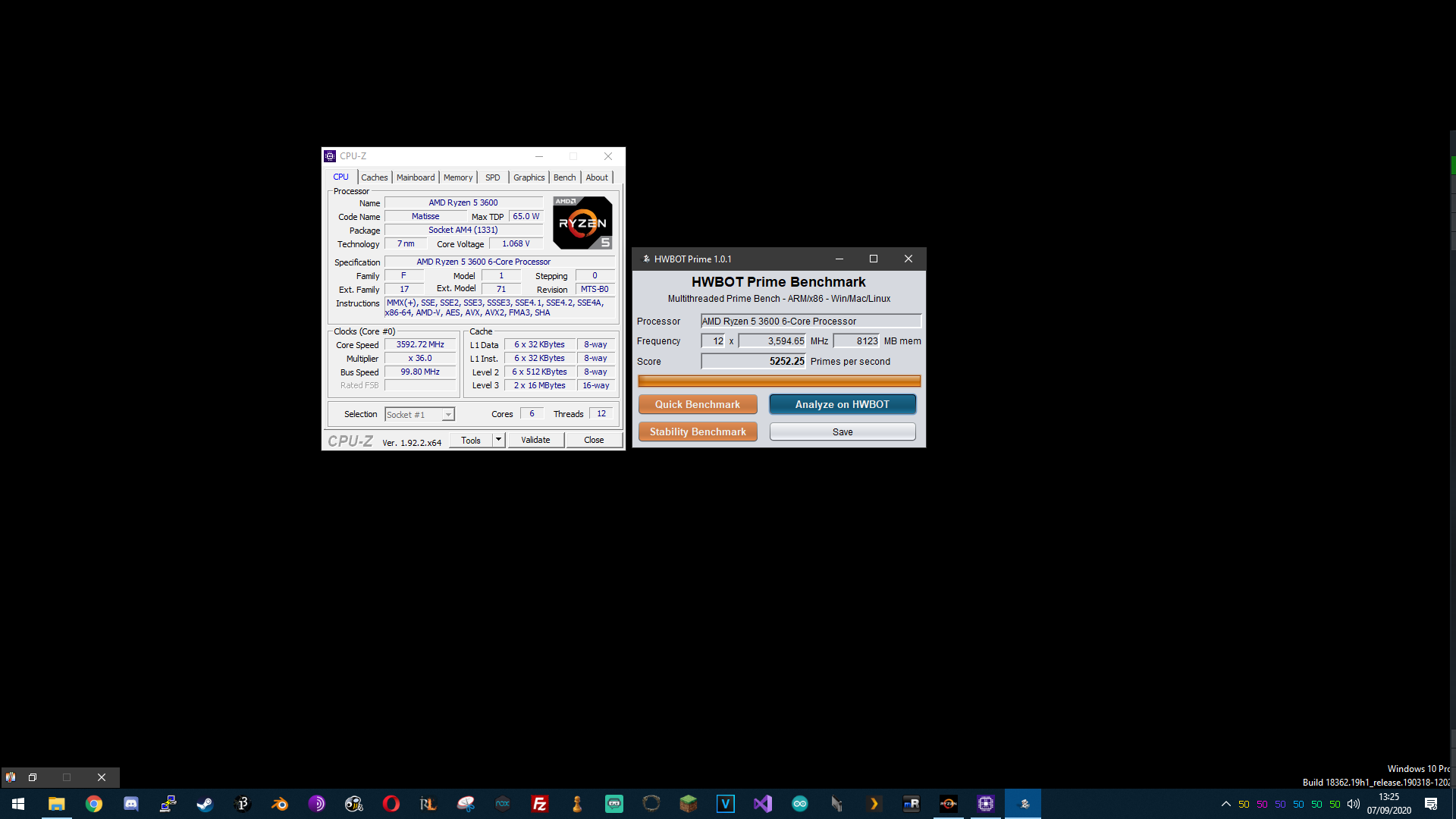Open File Explorer from the taskbar
1456x819 pixels.
click(56, 804)
